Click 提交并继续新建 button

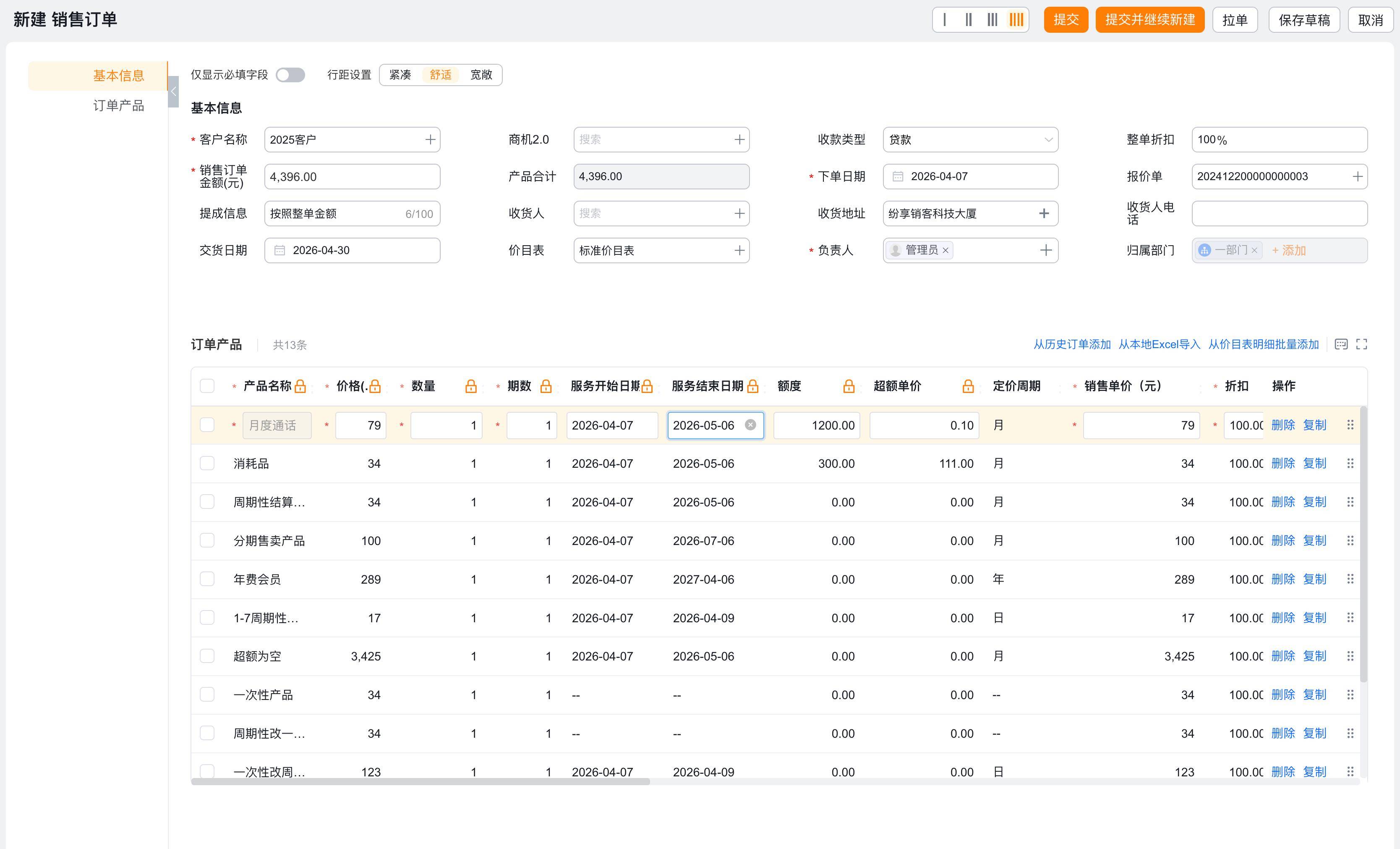[x=1149, y=20]
